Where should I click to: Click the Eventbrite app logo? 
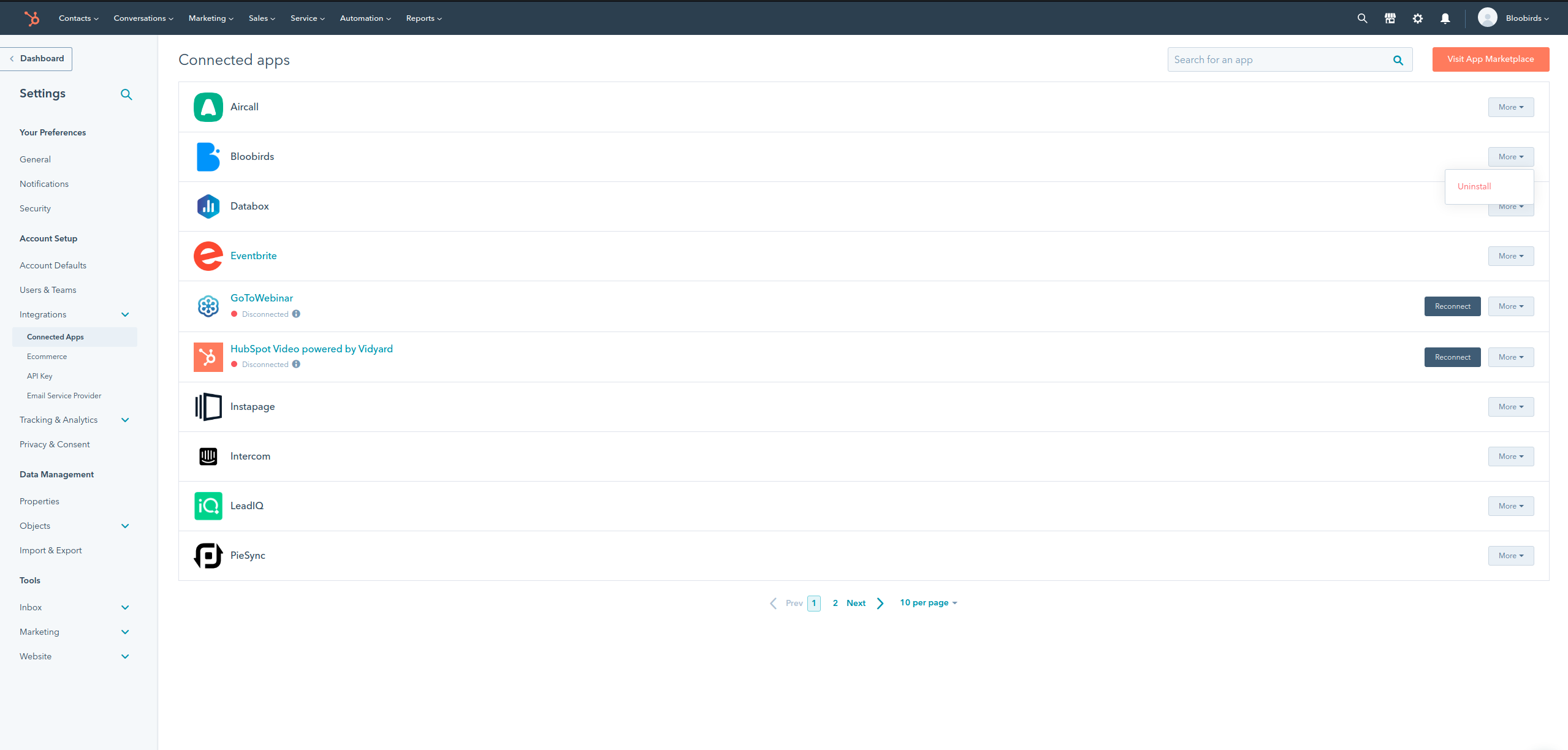click(x=208, y=256)
